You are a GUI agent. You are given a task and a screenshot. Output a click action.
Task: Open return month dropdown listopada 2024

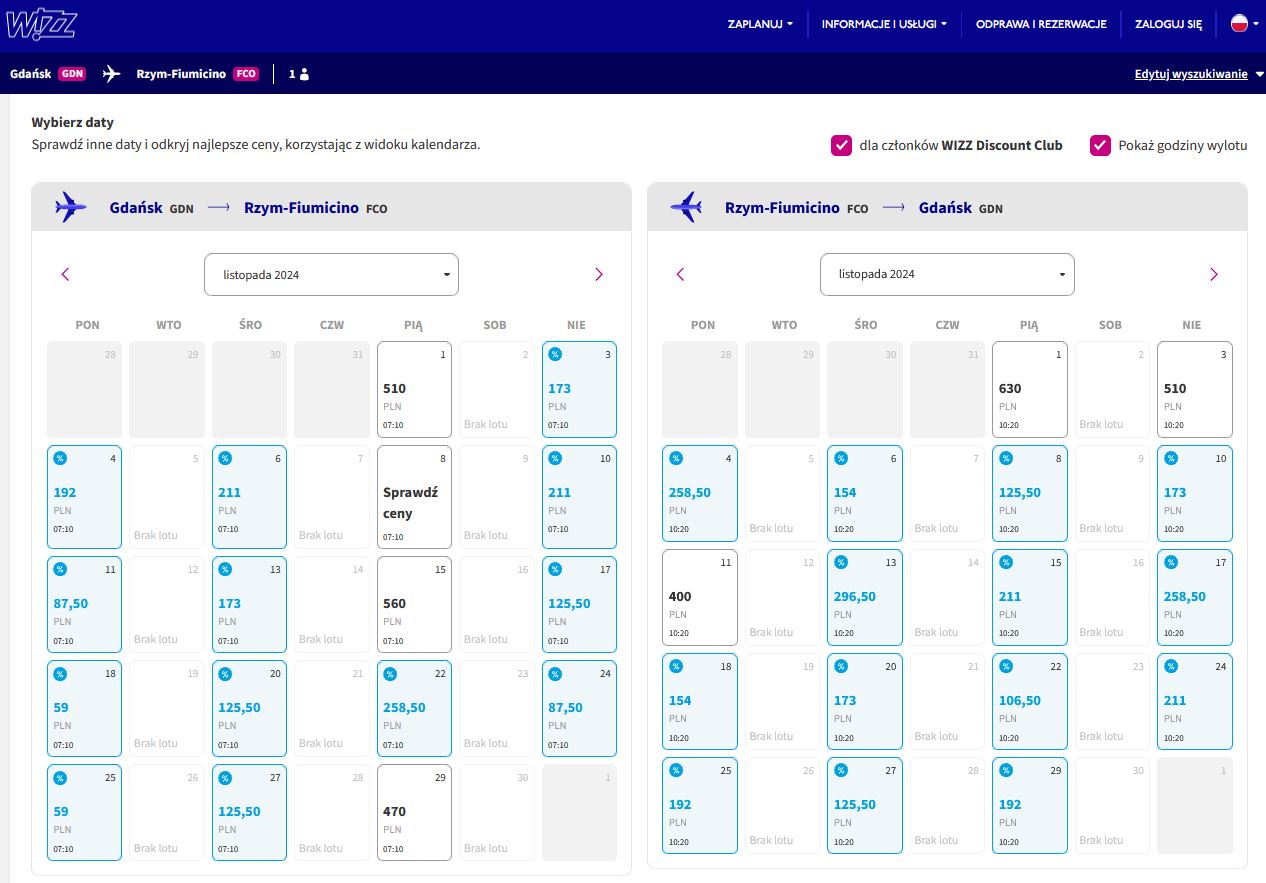point(947,274)
